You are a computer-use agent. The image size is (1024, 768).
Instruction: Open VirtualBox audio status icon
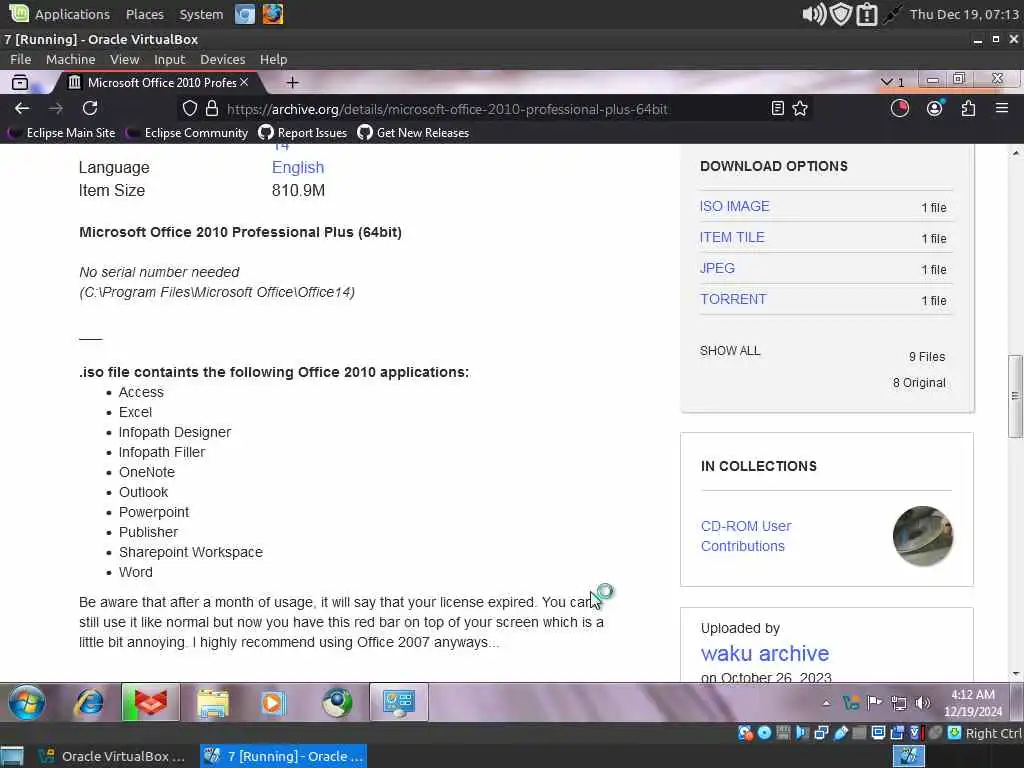(x=802, y=733)
